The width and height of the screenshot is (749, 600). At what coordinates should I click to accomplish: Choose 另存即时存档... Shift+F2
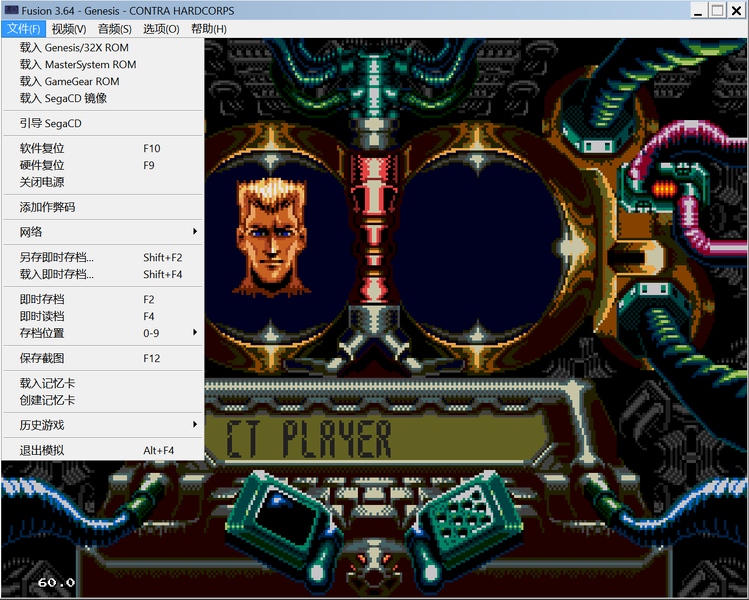(103, 257)
